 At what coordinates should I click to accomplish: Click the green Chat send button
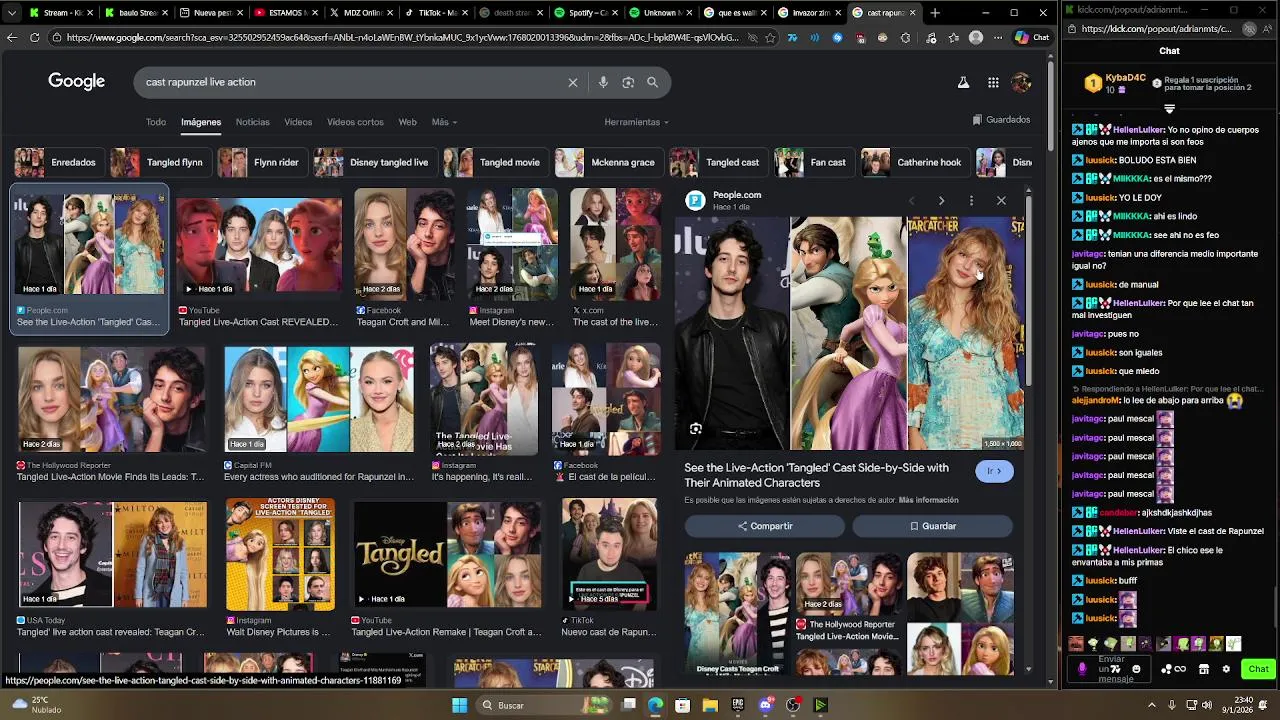tap(1258, 669)
